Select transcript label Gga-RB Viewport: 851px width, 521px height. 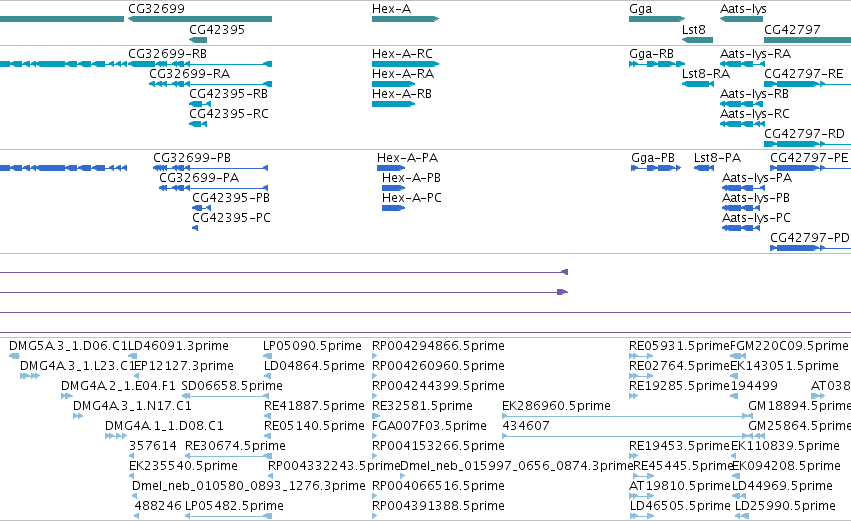[x=651, y=54]
